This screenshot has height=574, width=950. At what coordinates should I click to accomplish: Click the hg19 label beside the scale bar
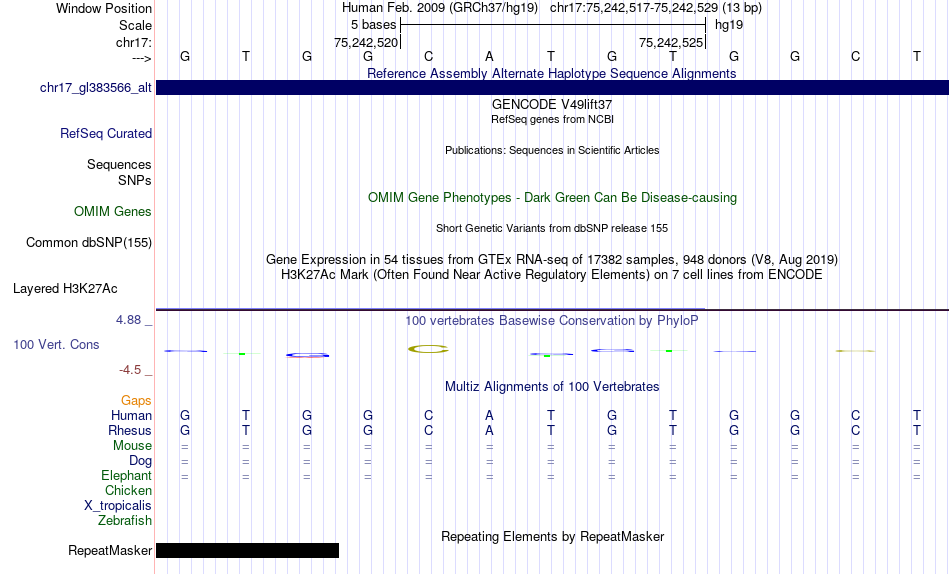[x=729, y=25]
